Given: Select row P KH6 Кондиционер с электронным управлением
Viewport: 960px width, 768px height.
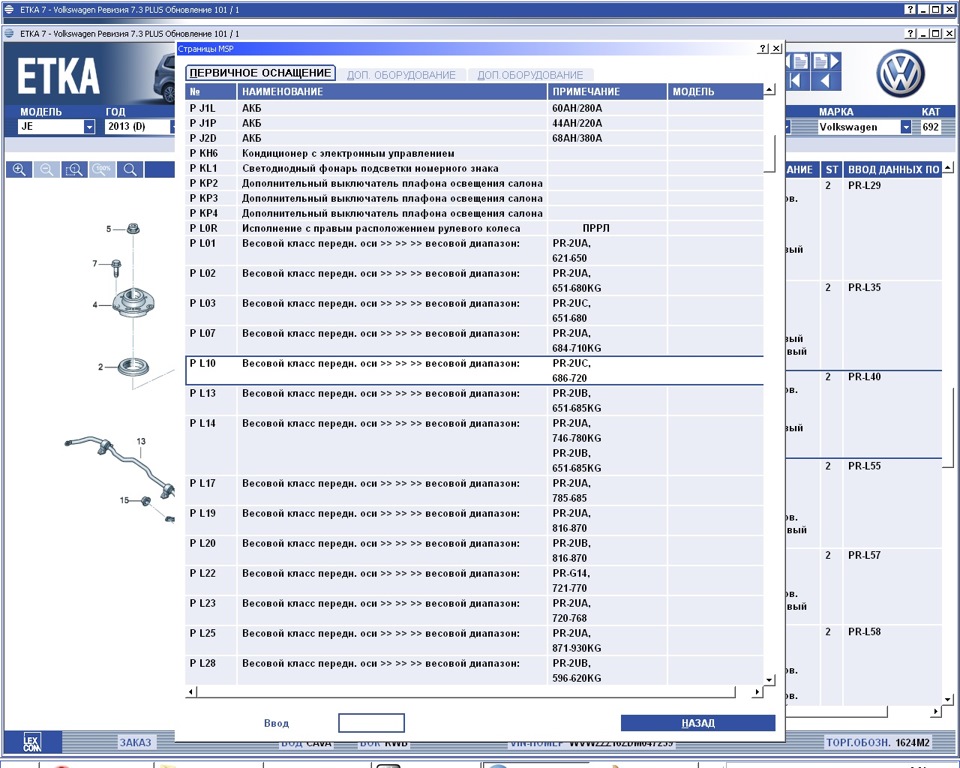Looking at the screenshot, I should [x=474, y=153].
